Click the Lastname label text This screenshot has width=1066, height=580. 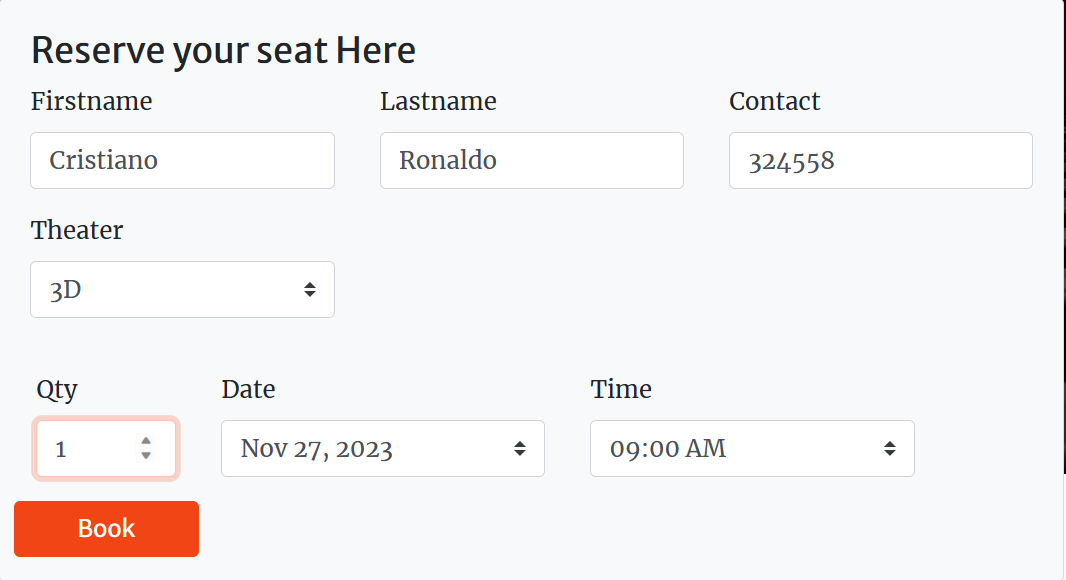(x=438, y=102)
